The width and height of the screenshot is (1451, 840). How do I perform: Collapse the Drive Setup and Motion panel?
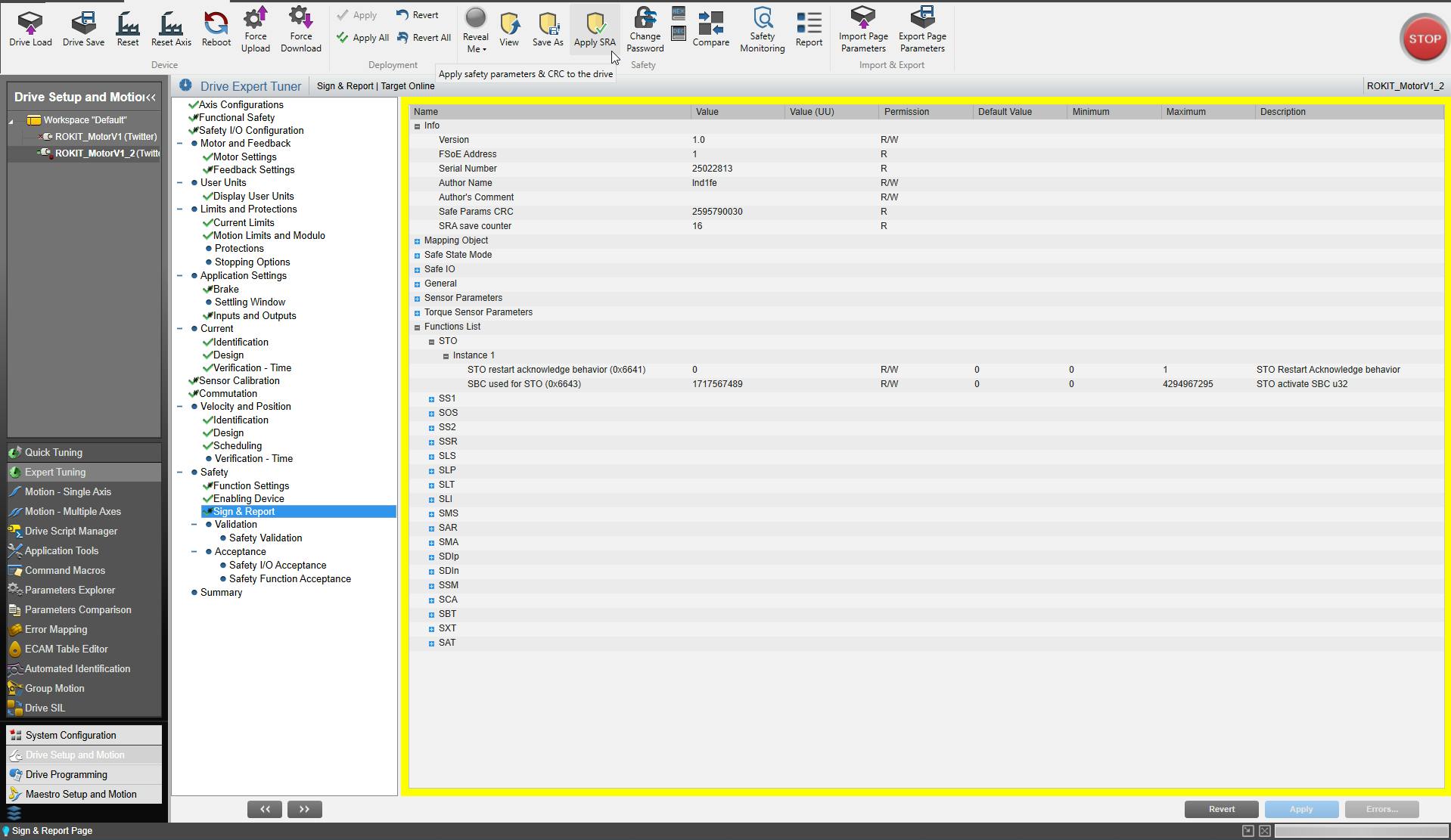coord(151,98)
